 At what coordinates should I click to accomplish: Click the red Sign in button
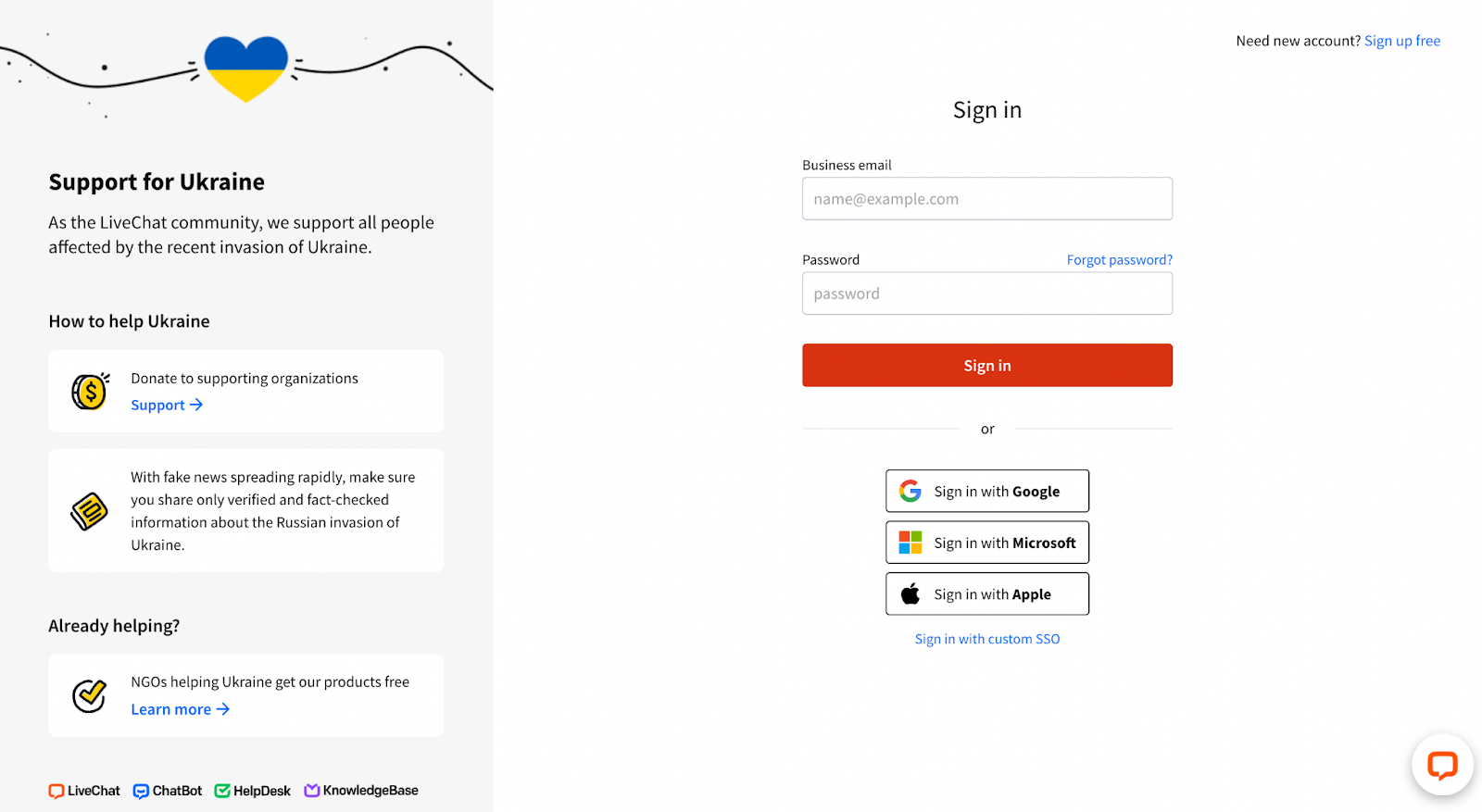point(987,365)
